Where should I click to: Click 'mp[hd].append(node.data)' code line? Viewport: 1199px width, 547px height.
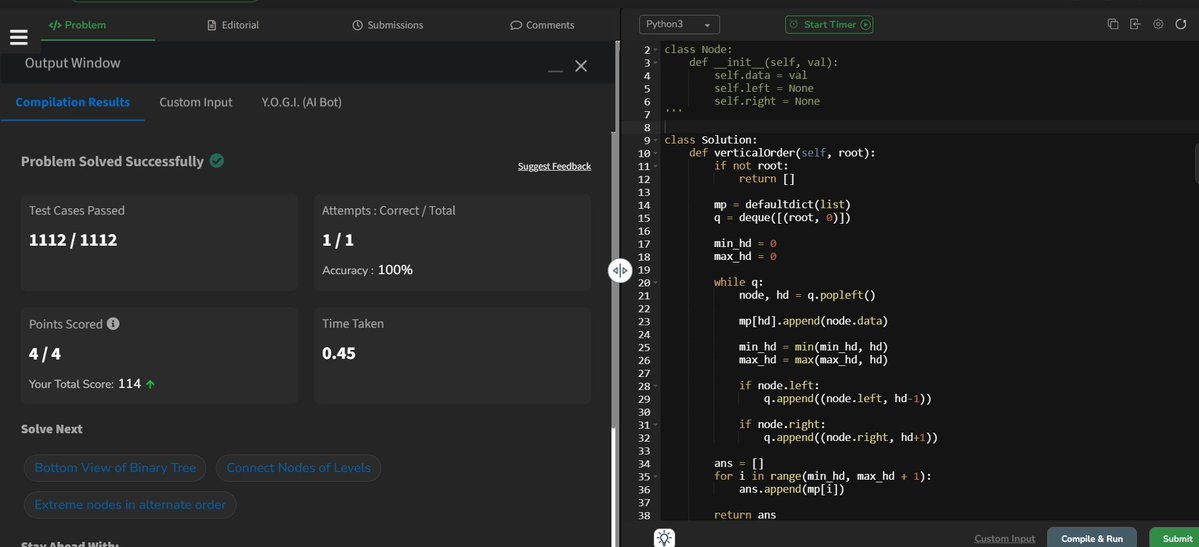click(x=813, y=321)
